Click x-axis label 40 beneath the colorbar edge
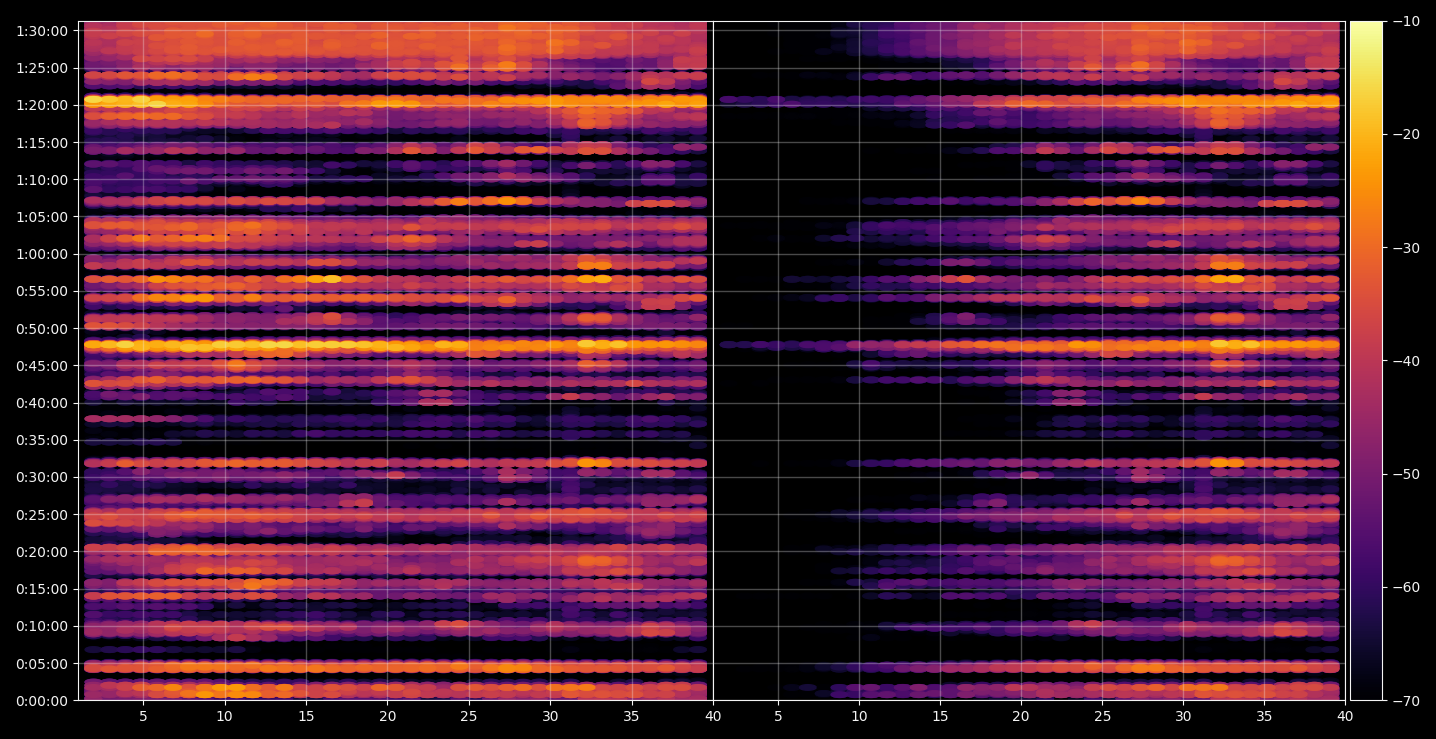The image size is (1436, 739). pos(1345,716)
